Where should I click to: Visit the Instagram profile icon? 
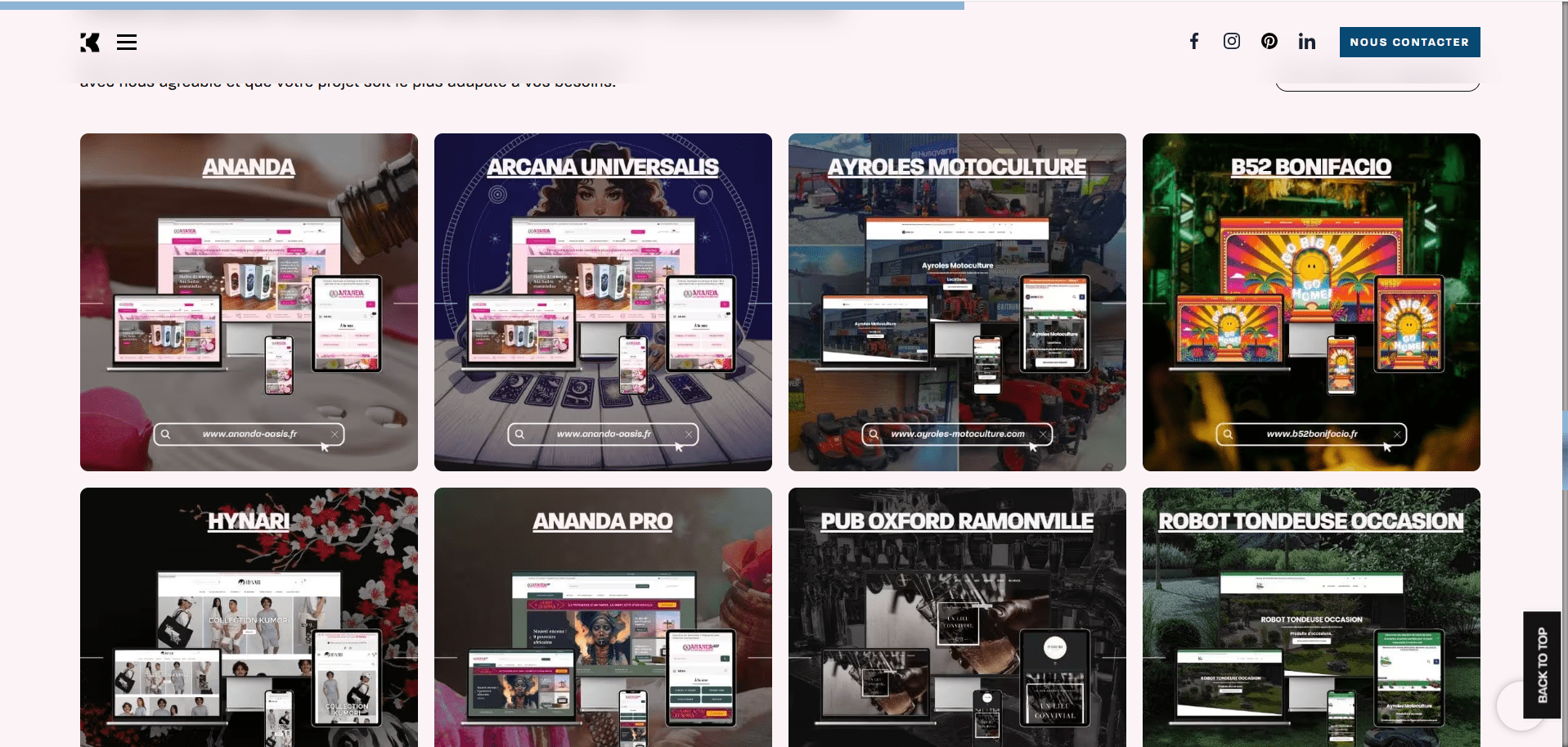coord(1232,42)
